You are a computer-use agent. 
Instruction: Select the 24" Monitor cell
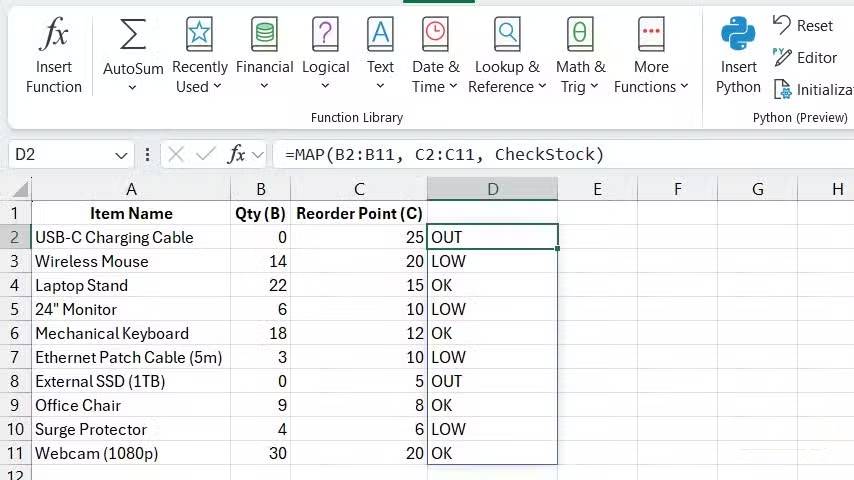[x=131, y=309]
